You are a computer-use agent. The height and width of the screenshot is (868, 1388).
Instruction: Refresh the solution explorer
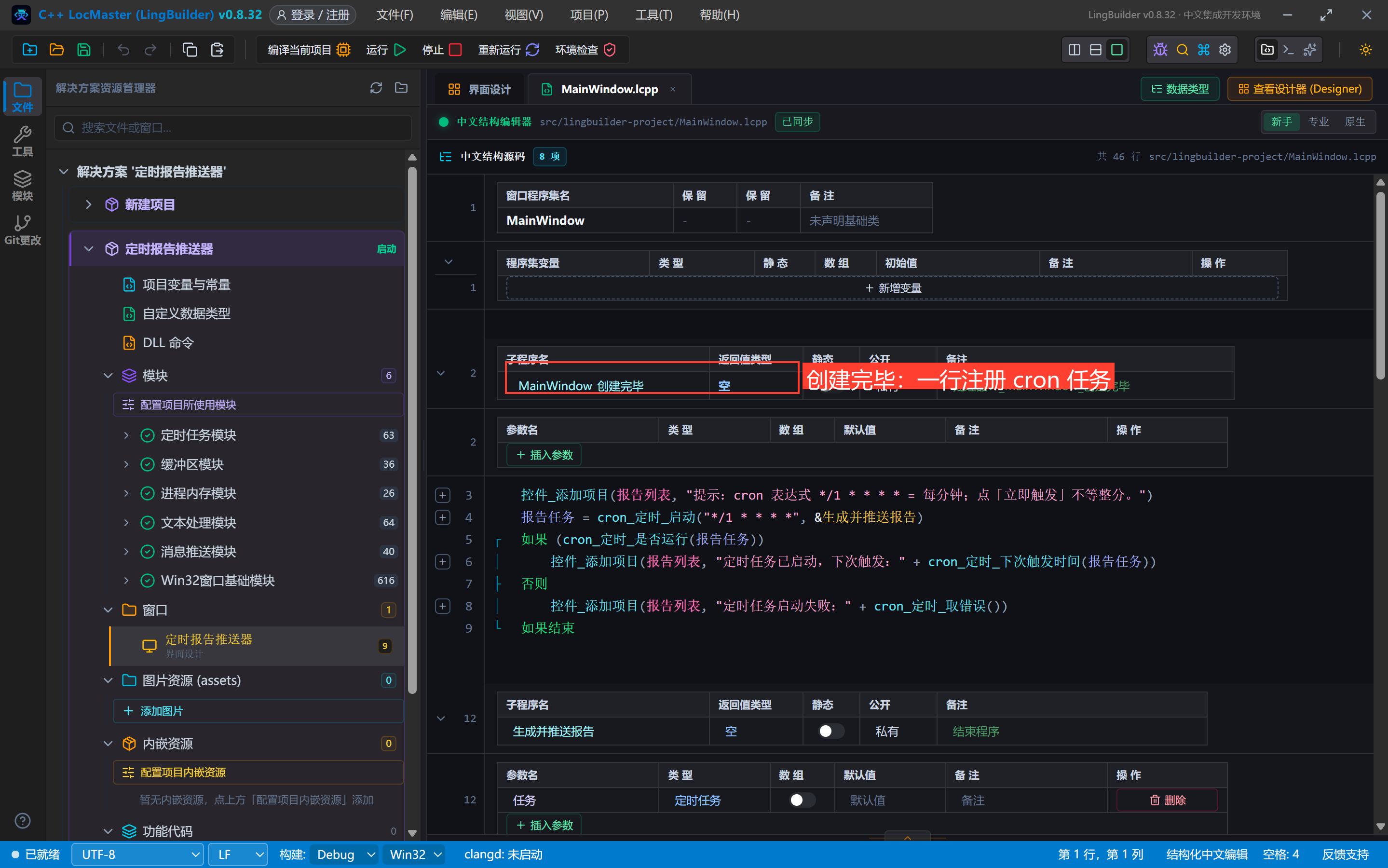[x=376, y=88]
